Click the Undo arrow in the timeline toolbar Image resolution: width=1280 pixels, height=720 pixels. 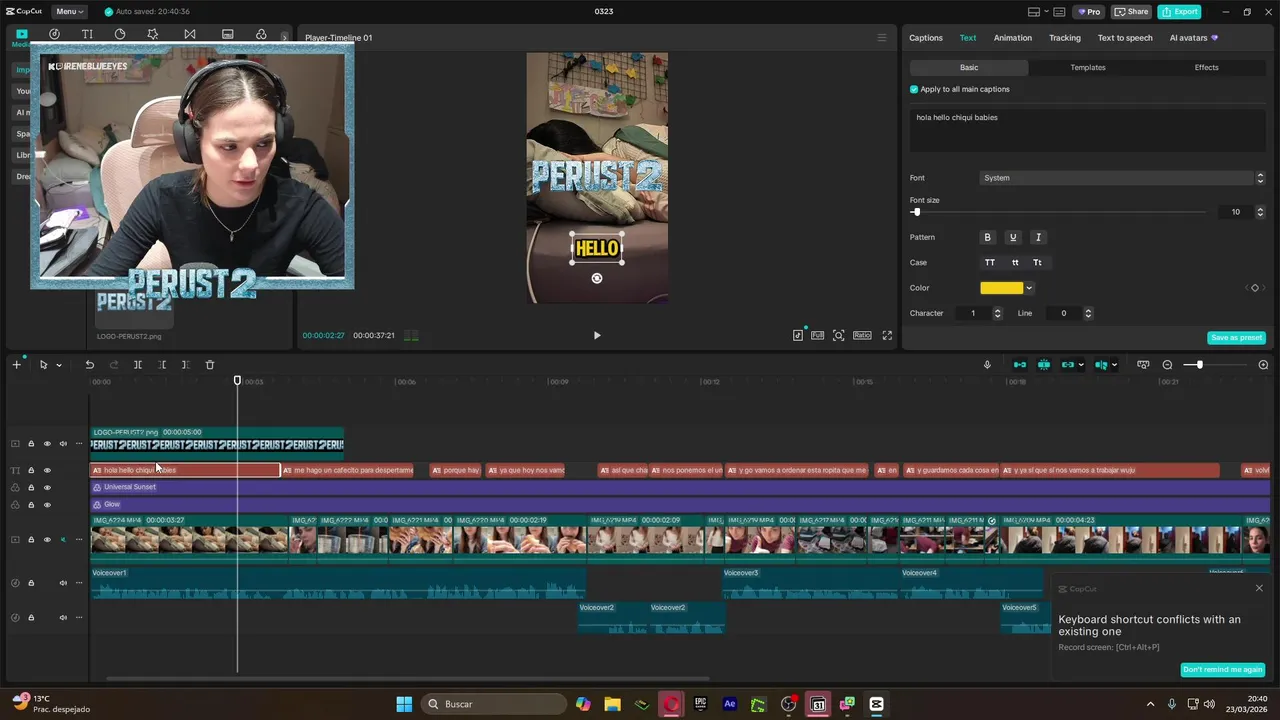click(x=89, y=365)
